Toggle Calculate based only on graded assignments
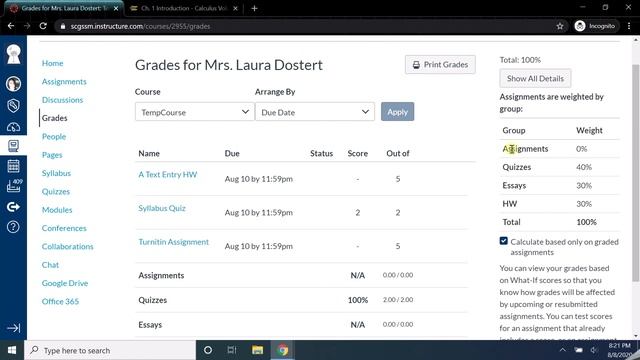640x360 pixels. (504, 241)
